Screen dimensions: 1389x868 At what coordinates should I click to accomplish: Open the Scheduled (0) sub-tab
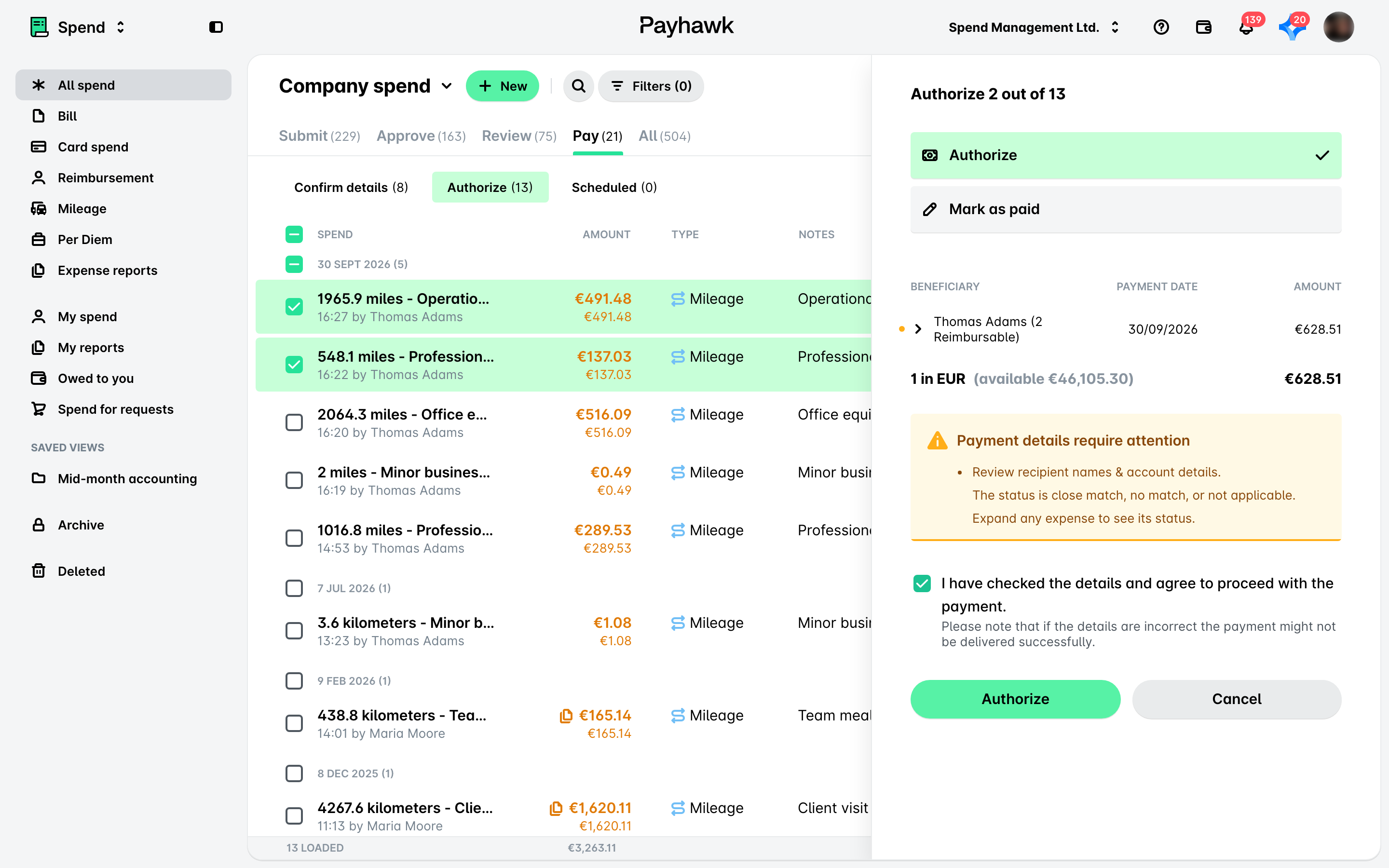click(x=614, y=187)
